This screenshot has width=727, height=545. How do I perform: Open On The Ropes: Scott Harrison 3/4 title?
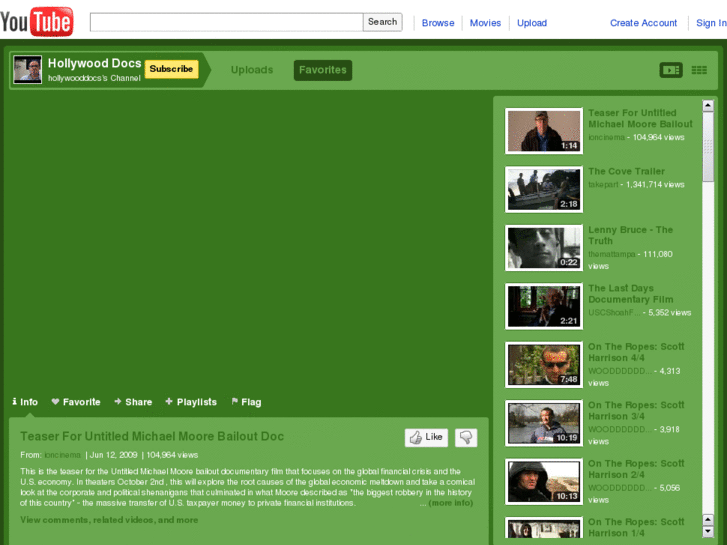[636, 410]
